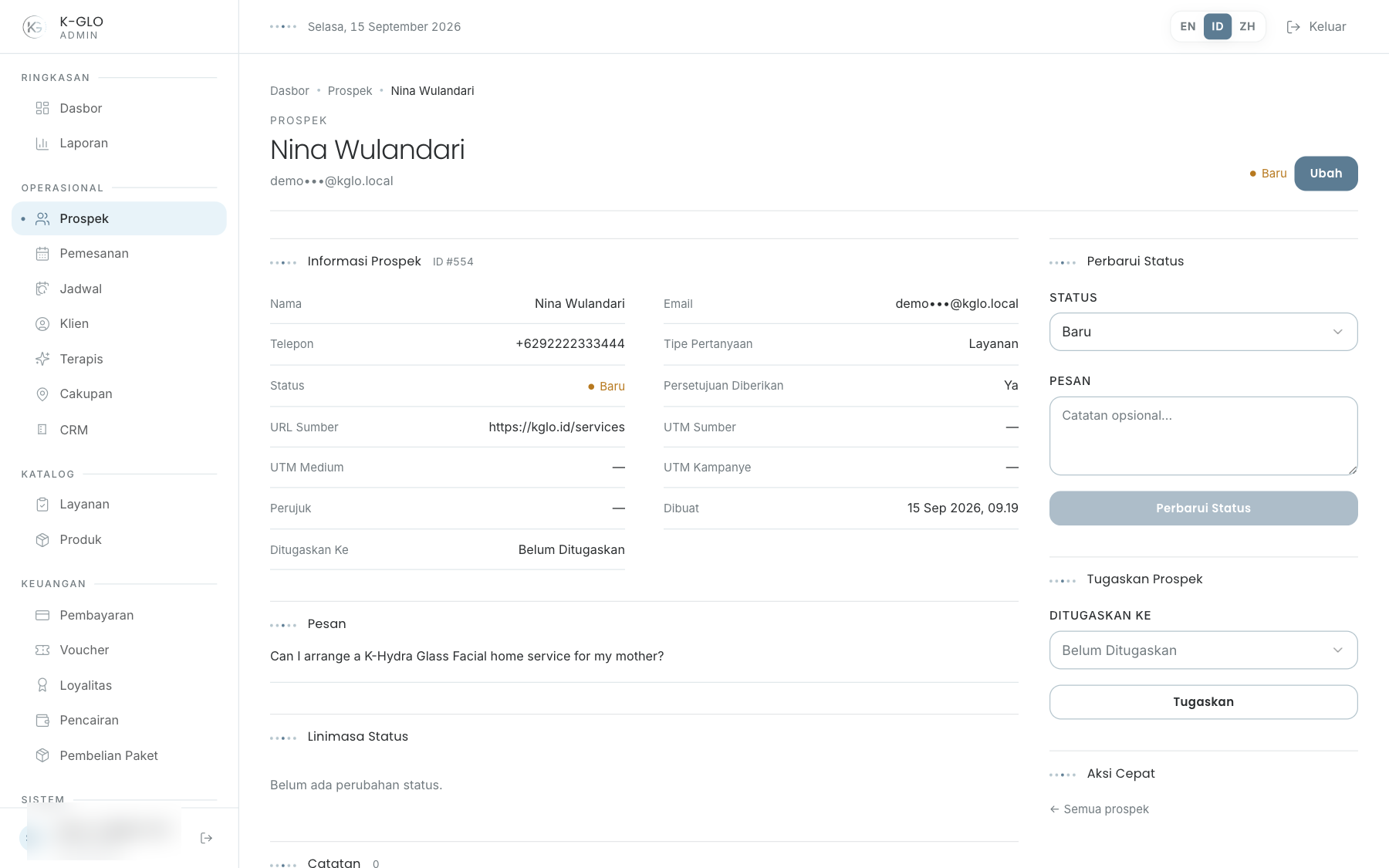Open the Voucher menu item
This screenshot has height=868, width=1389.
[x=119, y=650]
